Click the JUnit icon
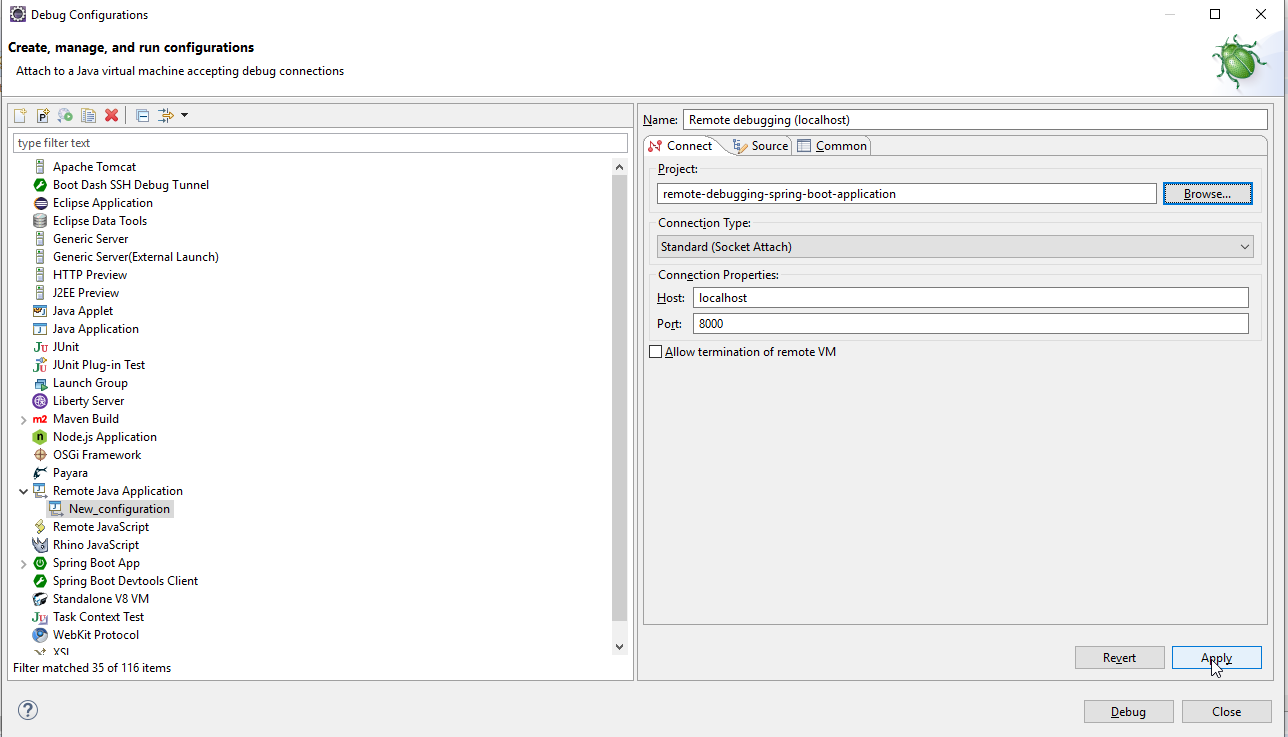The height and width of the screenshot is (737, 1288). point(40,347)
